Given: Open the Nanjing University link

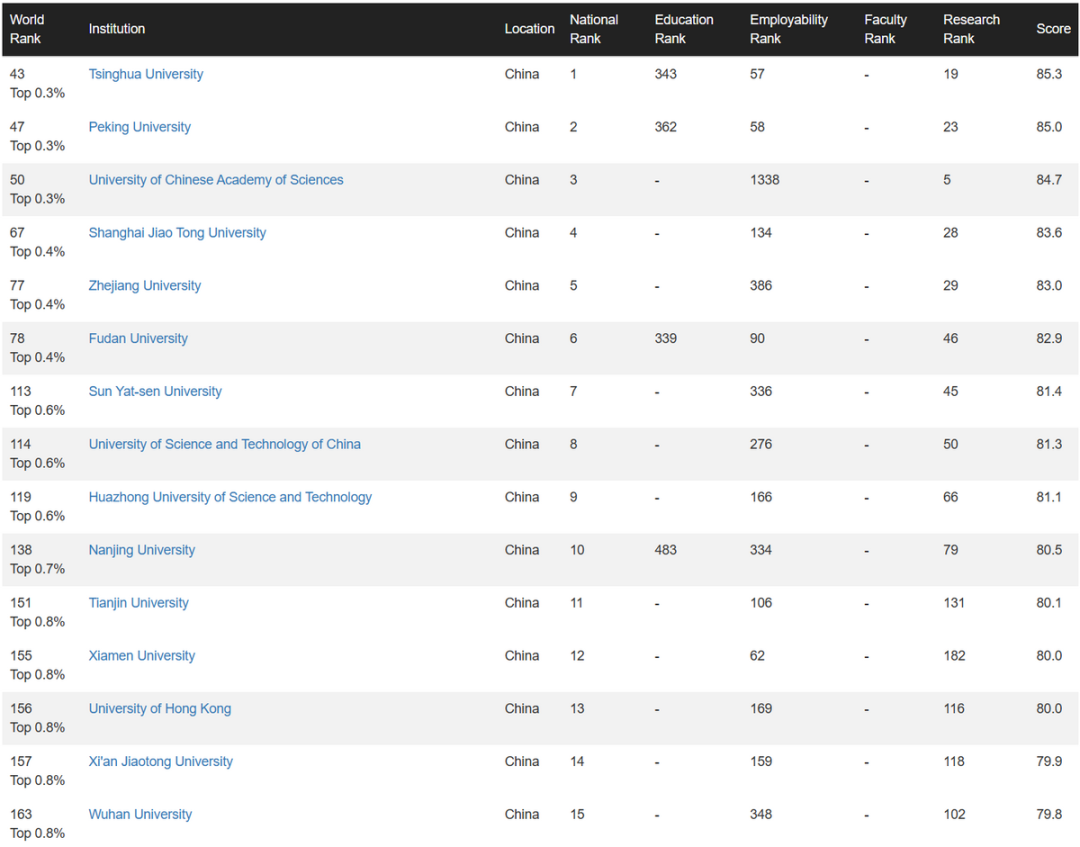Looking at the screenshot, I should [142, 550].
